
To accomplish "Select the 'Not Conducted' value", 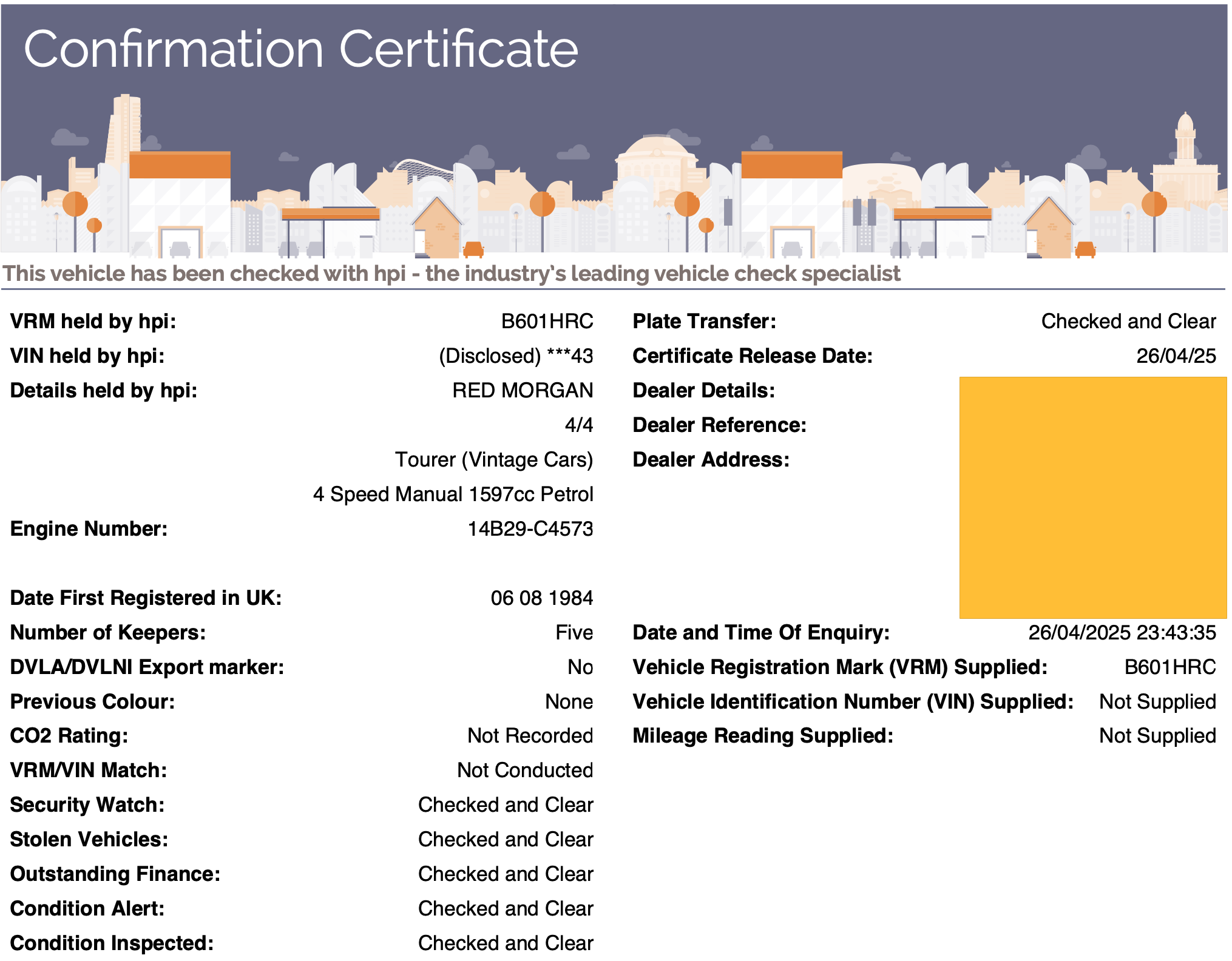I will [525, 770].
